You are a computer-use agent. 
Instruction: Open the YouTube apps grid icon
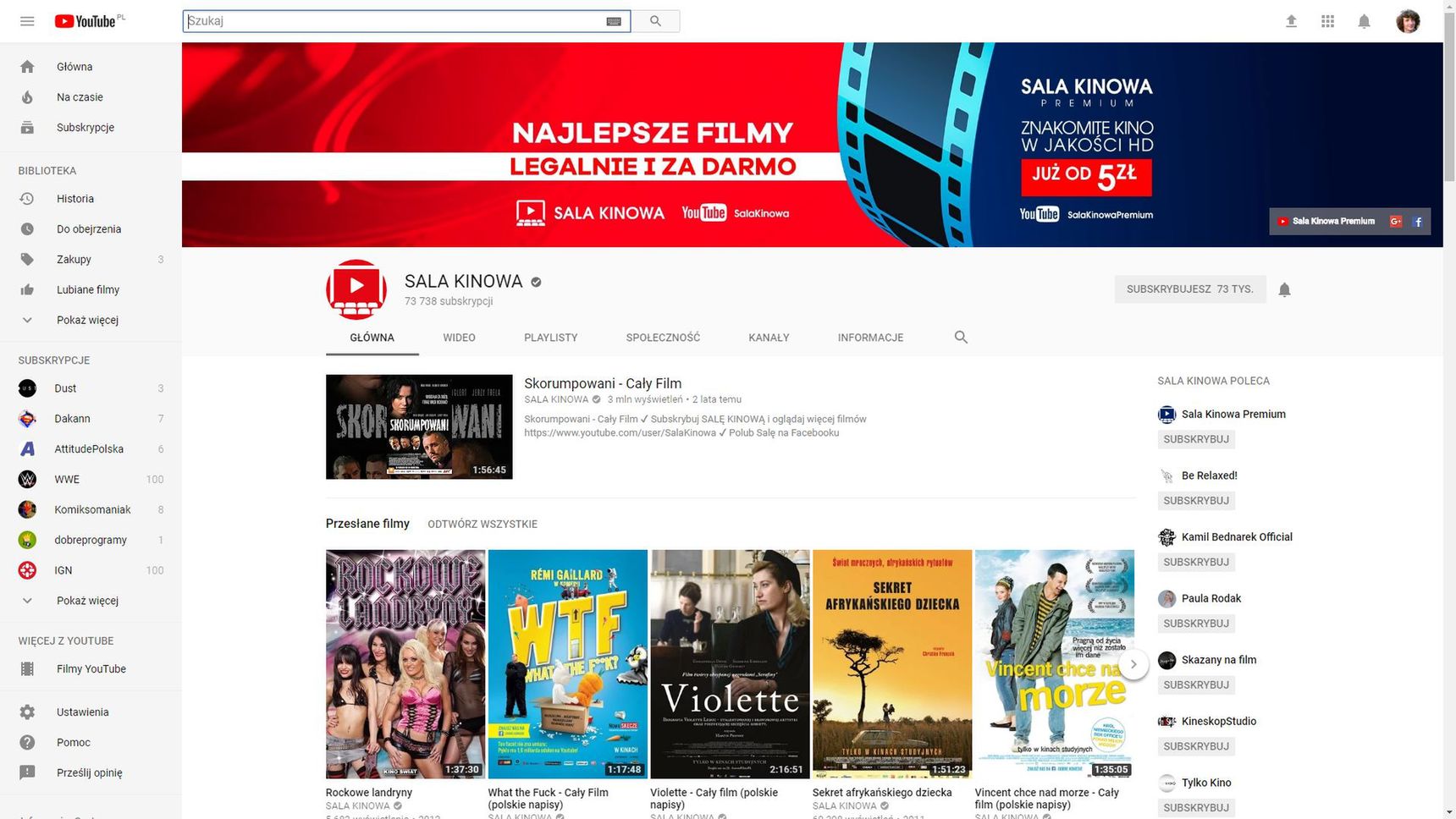[1327, 21]
